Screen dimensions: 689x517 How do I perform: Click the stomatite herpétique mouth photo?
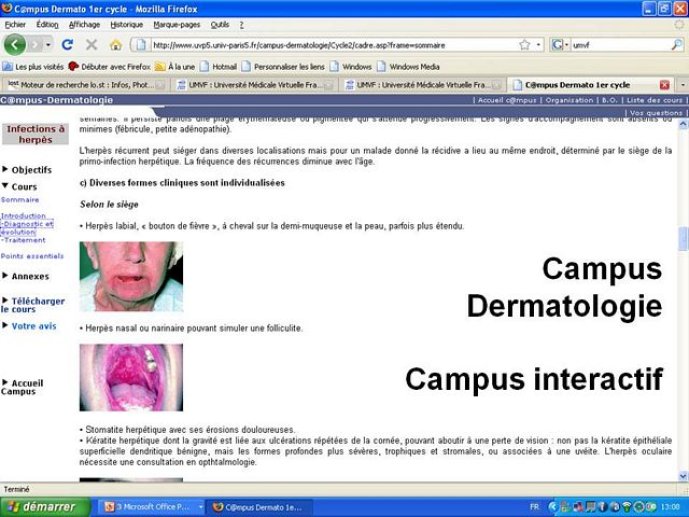pos(131,377)
